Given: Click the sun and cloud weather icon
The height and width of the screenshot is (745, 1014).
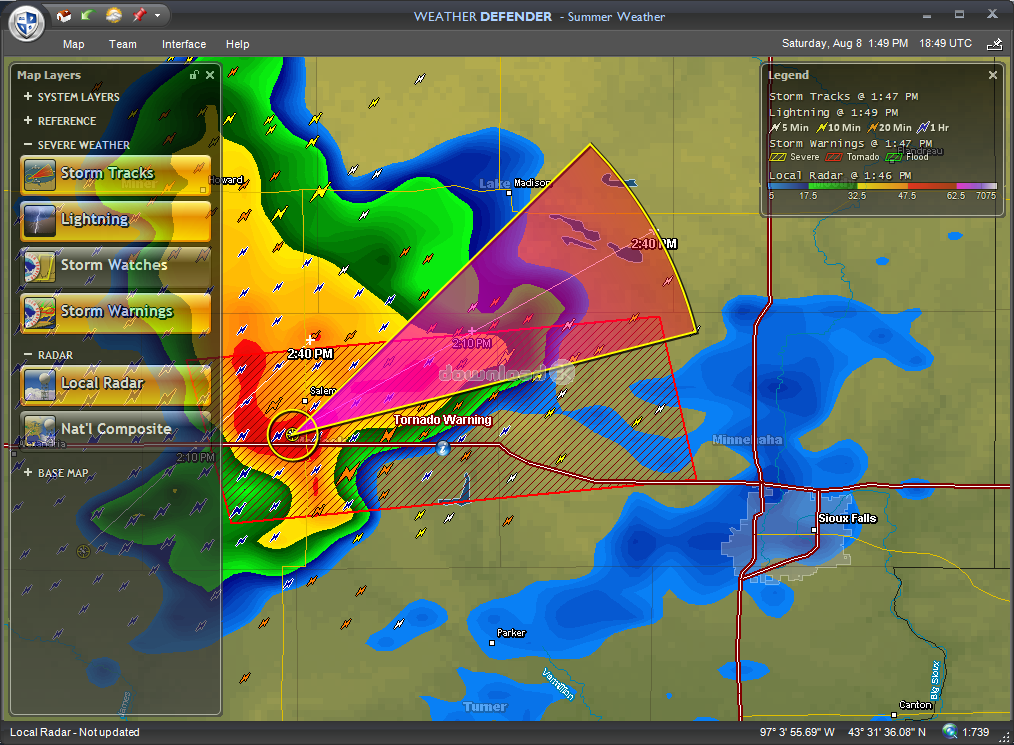Looking at the screenshot, I should [x=114, y=15].
